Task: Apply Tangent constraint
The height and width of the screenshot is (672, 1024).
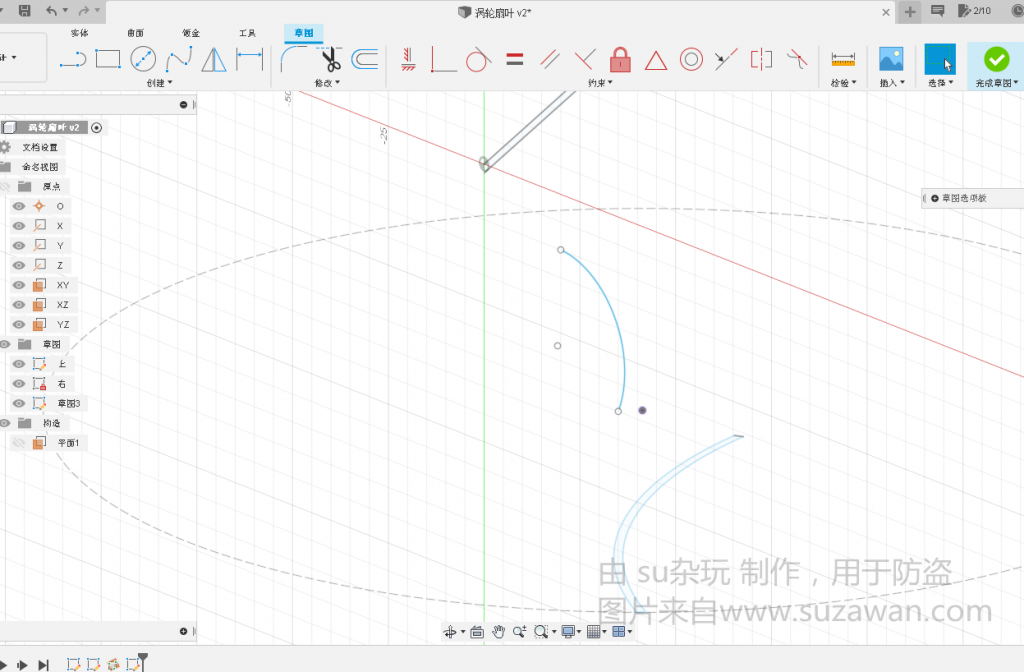Action: click(478, 59)
